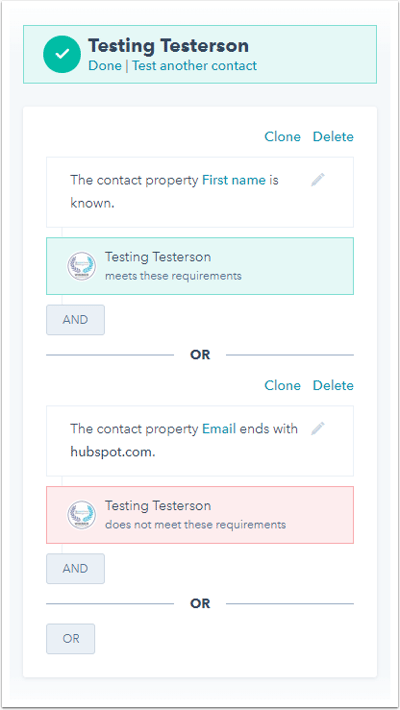Click Done link in header banner
Viewport: 400px width, 710px height.
tap(105, 66)
